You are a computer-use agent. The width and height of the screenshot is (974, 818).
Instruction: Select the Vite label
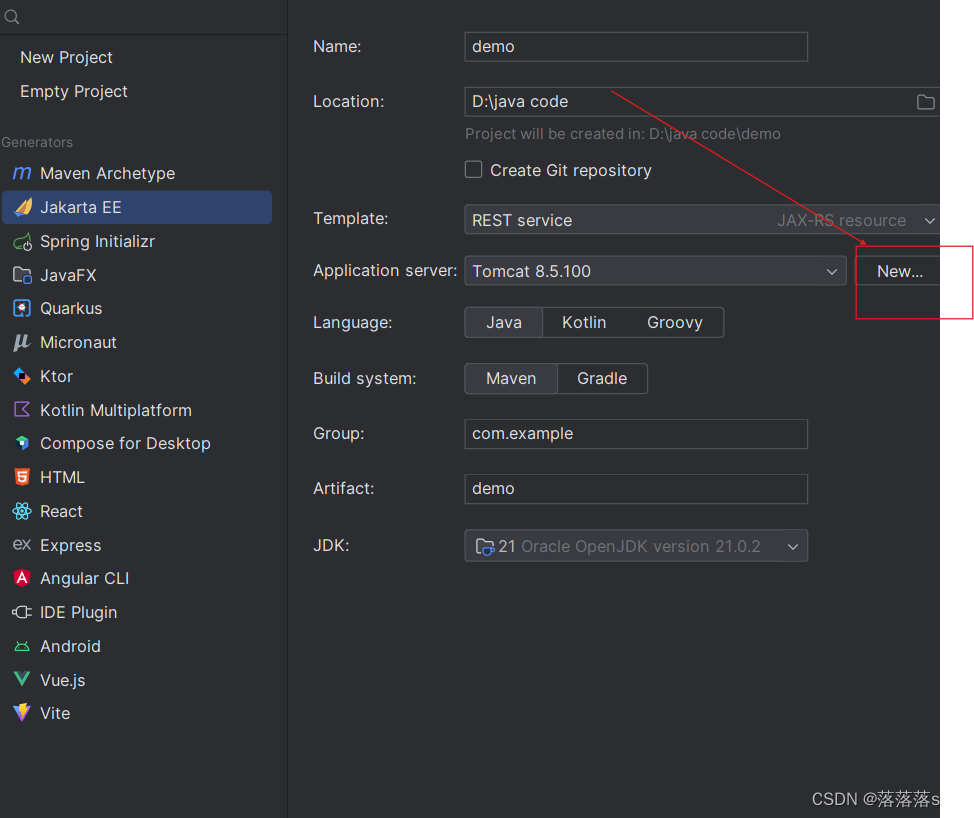(55, 713)
